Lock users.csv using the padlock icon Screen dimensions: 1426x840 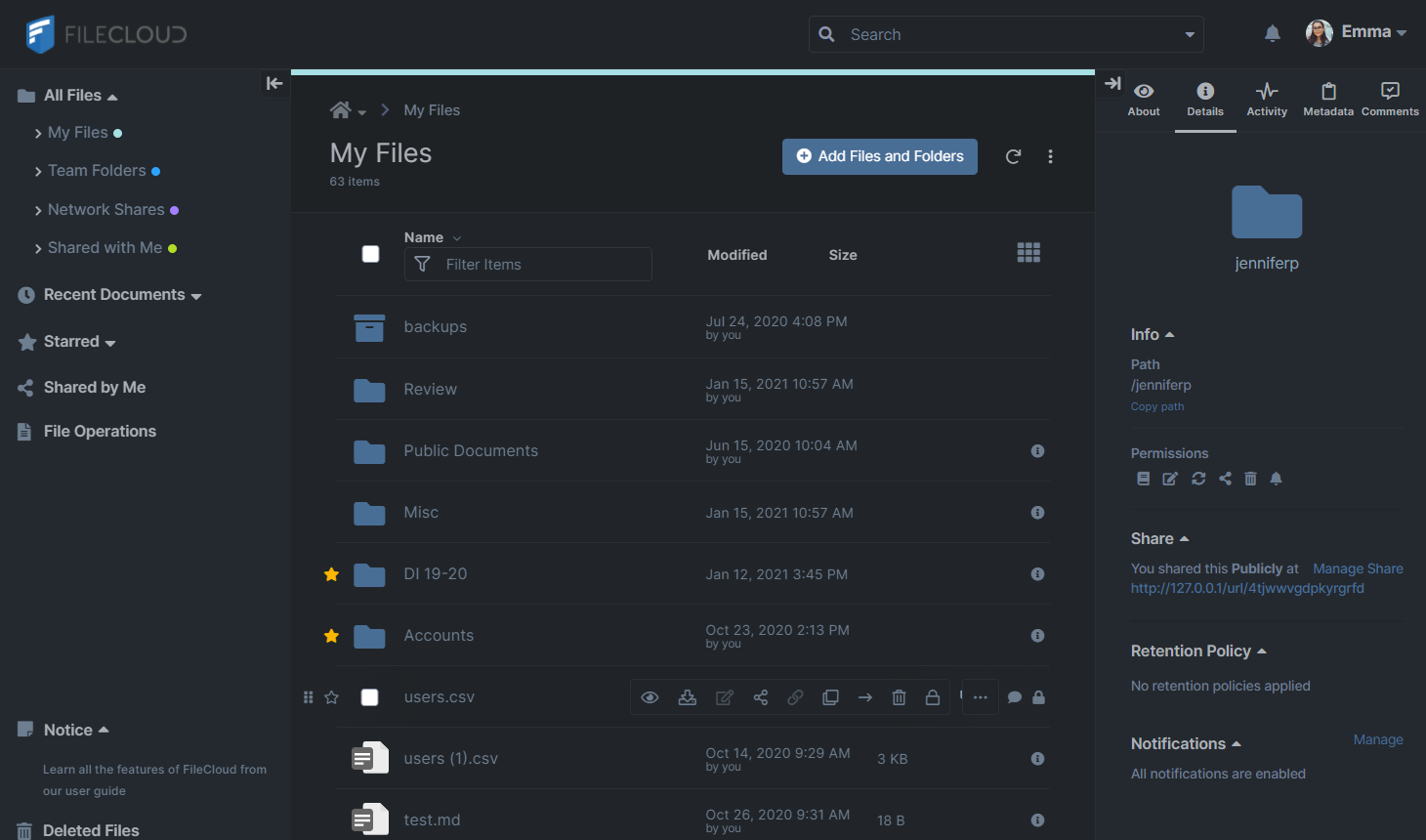[933, 697]
